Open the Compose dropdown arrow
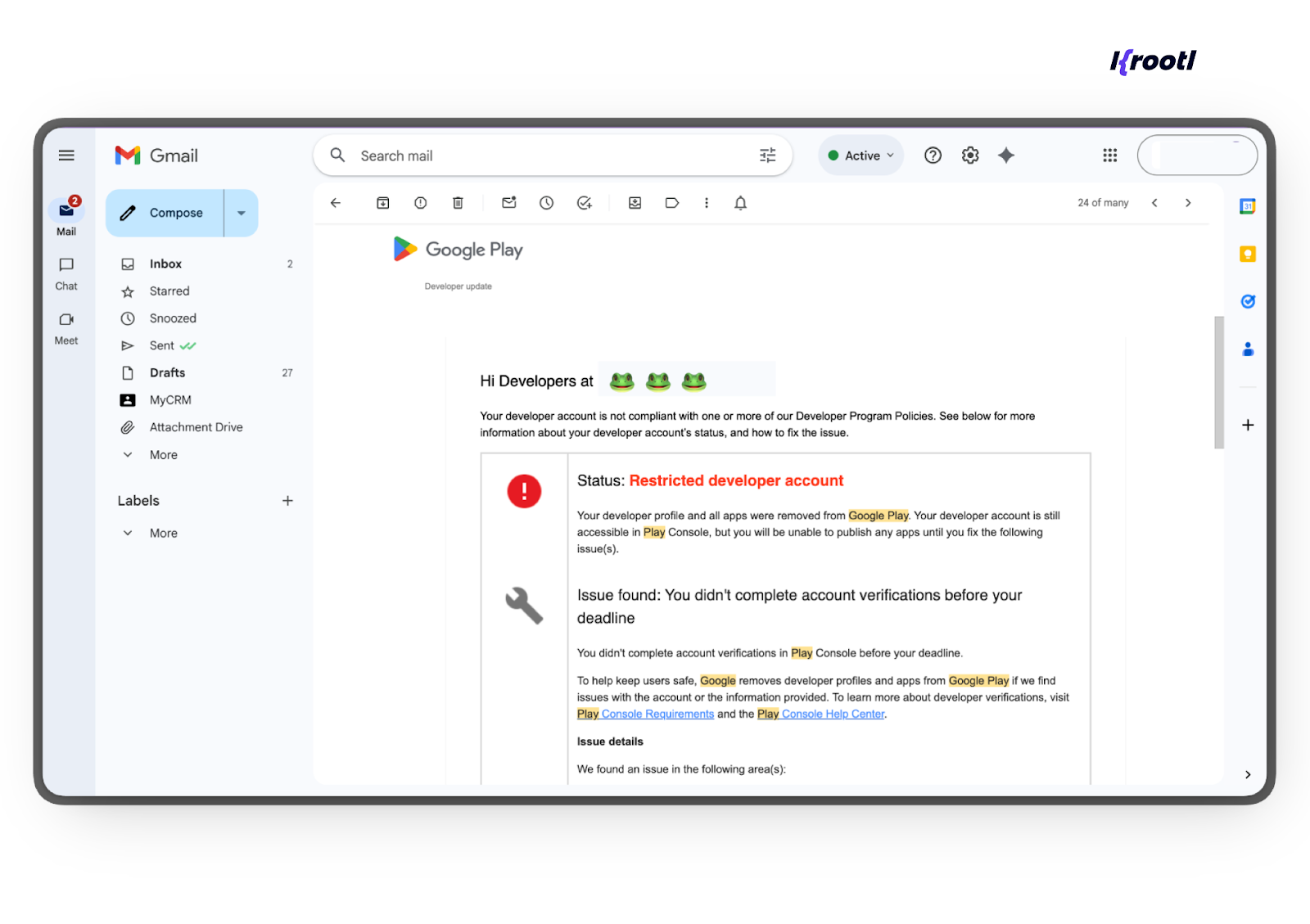 click(x=242, y=213)
